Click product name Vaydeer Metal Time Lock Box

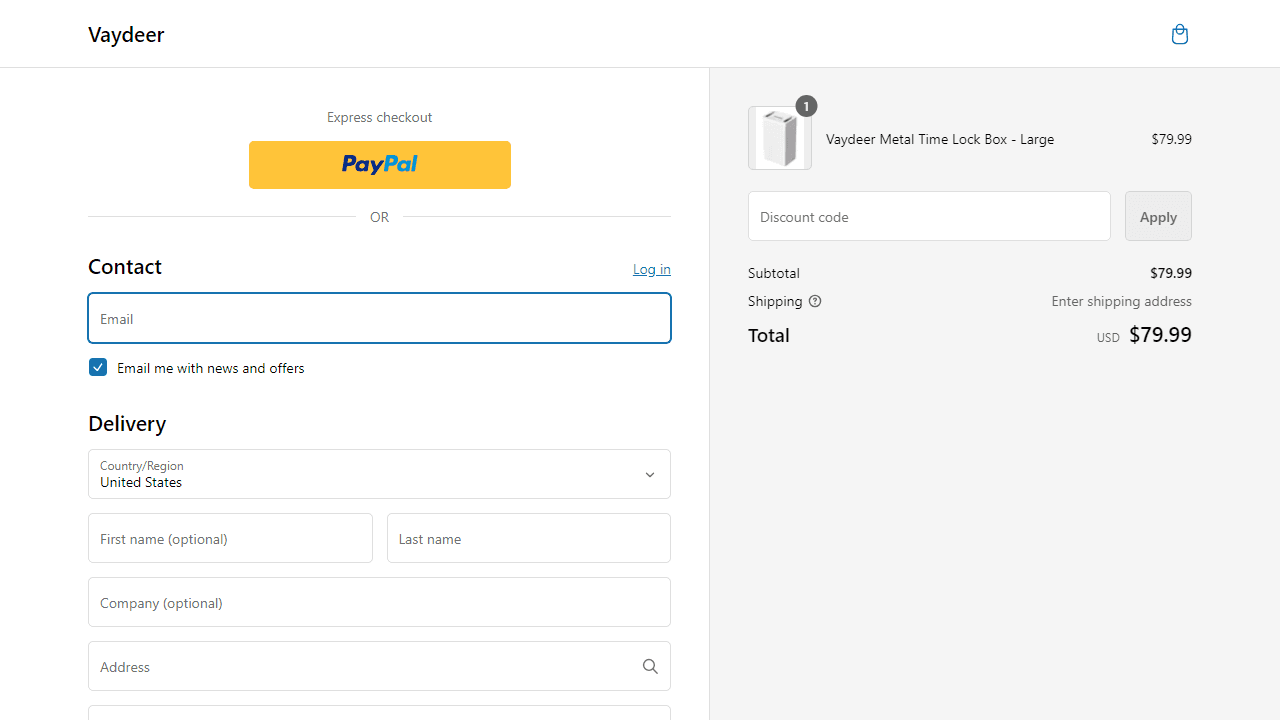(x=940, y=139)
